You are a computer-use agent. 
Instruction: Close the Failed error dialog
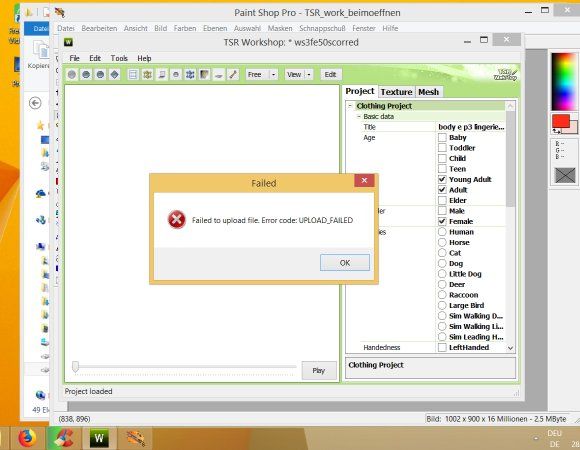coord(364,180)
